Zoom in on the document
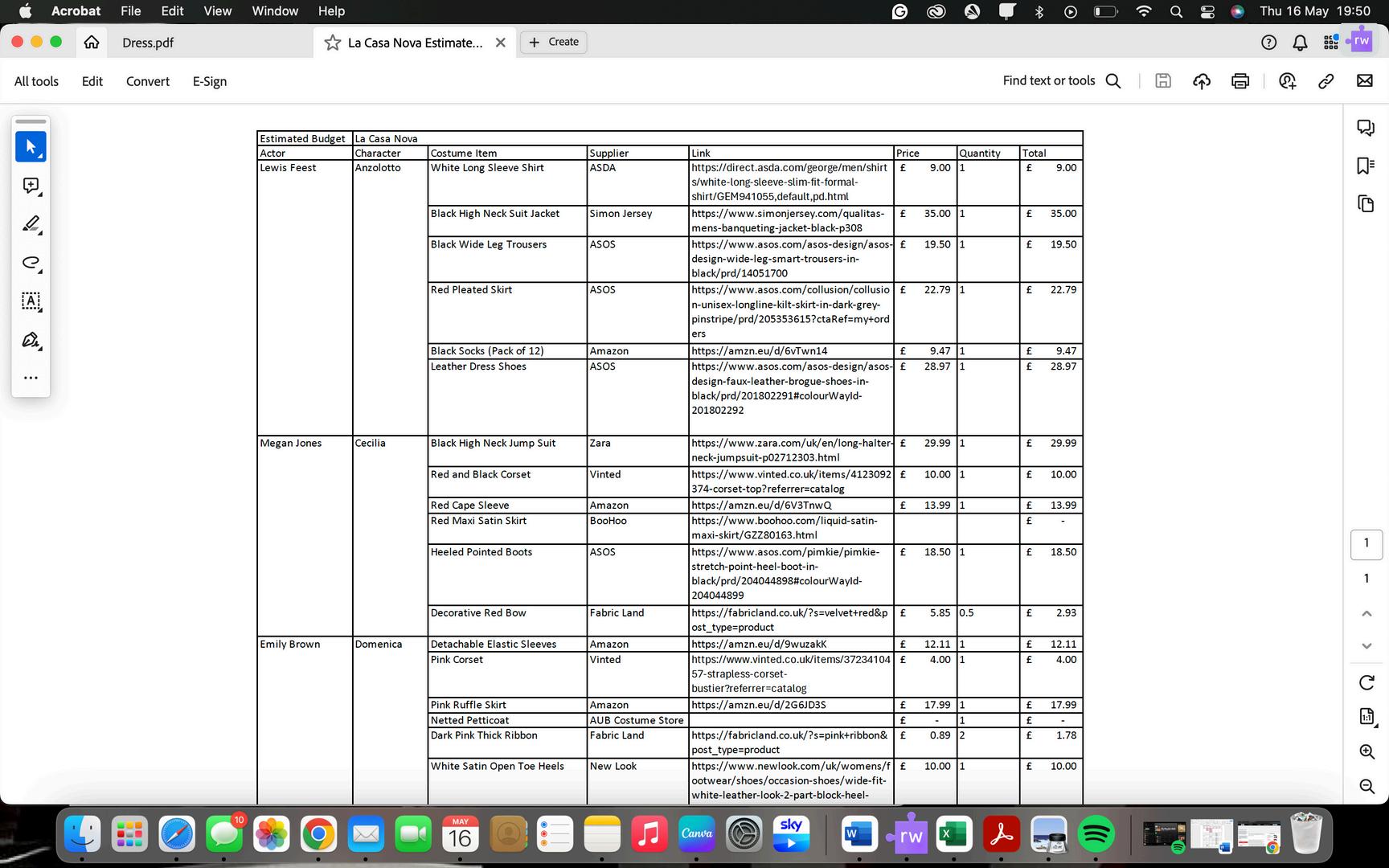 pos(1366,751)
